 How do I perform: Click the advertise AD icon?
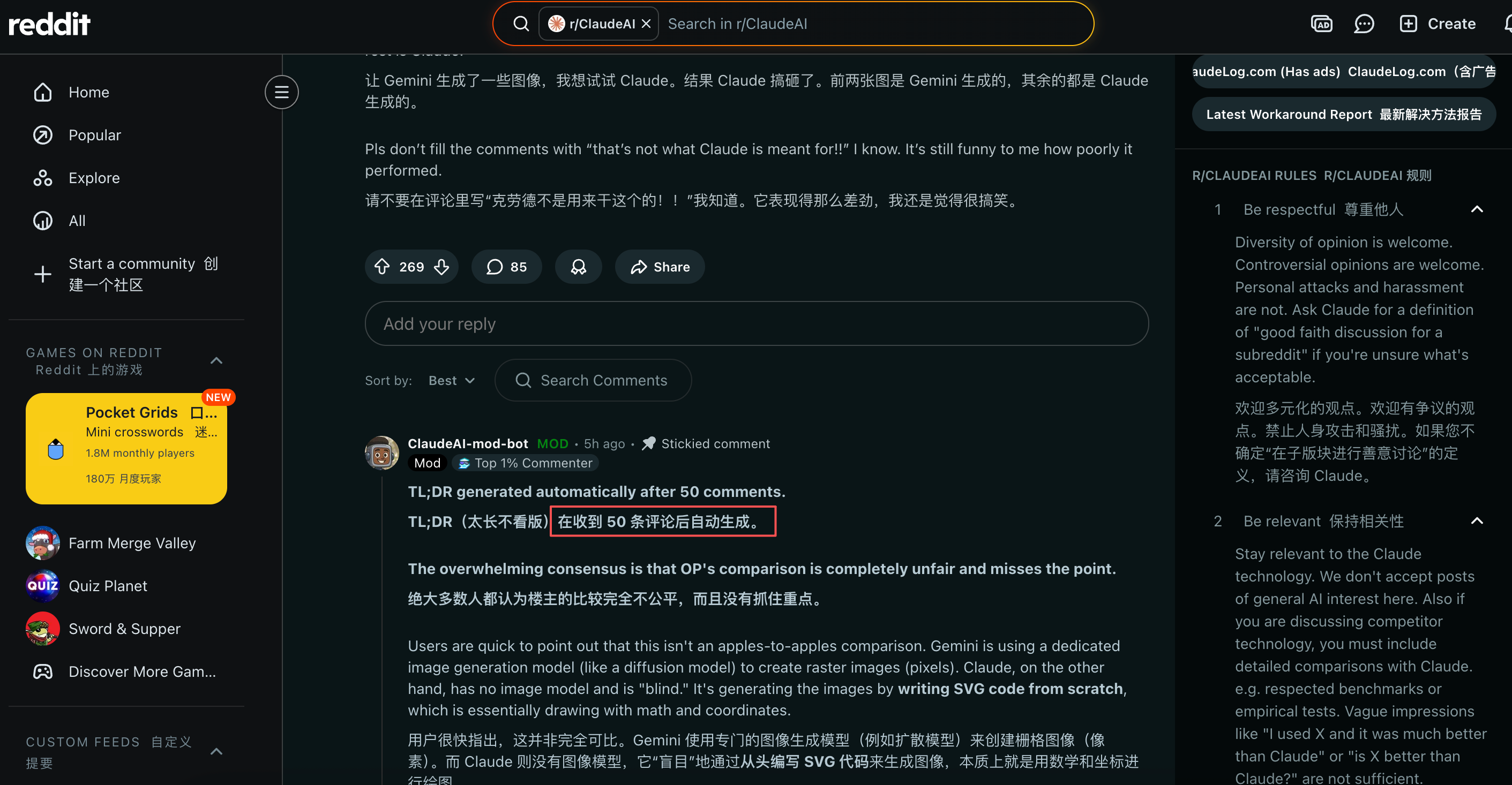[1321, 24]
